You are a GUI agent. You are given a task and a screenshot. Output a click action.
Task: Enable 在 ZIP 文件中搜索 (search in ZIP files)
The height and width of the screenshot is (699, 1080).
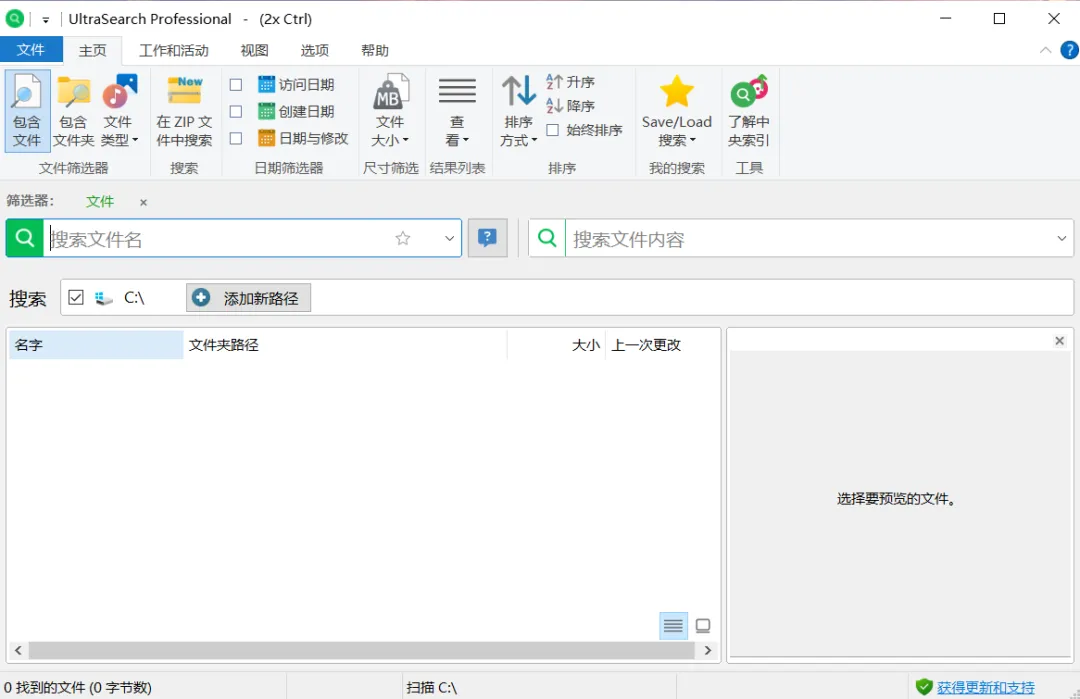click(184, 111)
